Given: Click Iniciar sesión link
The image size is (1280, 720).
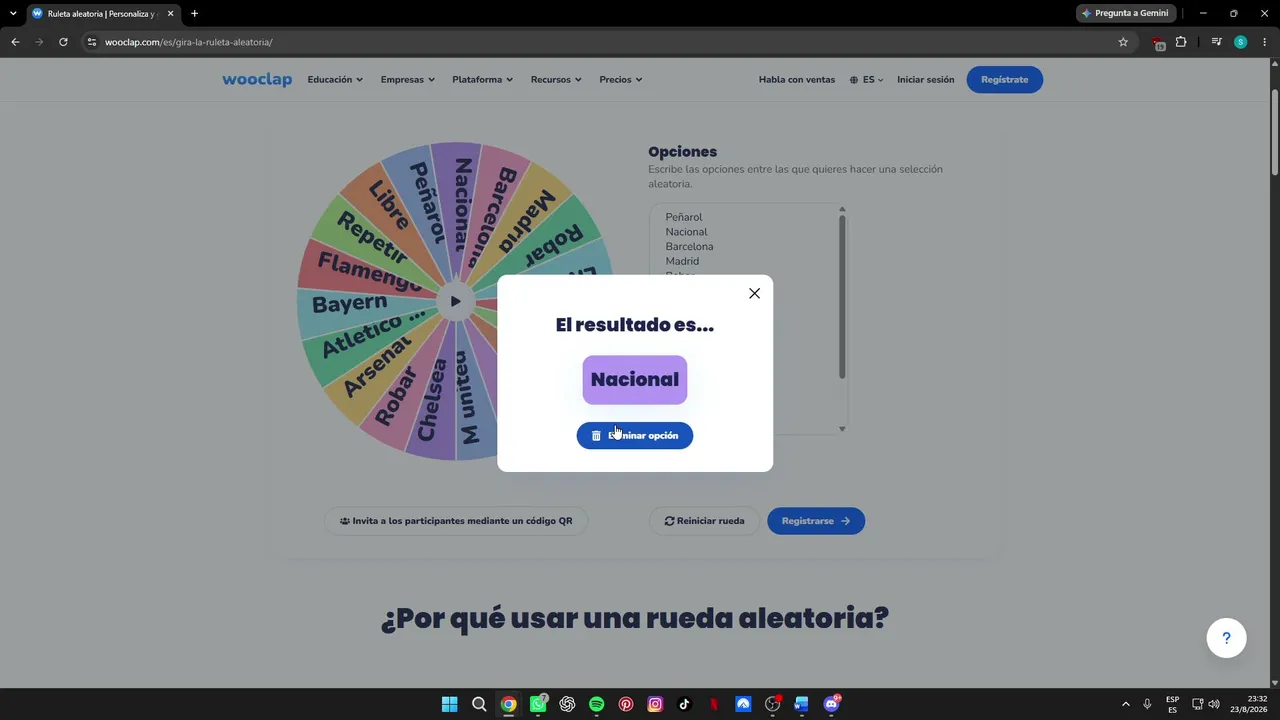Looking at the screenshot, I should 925,80.
